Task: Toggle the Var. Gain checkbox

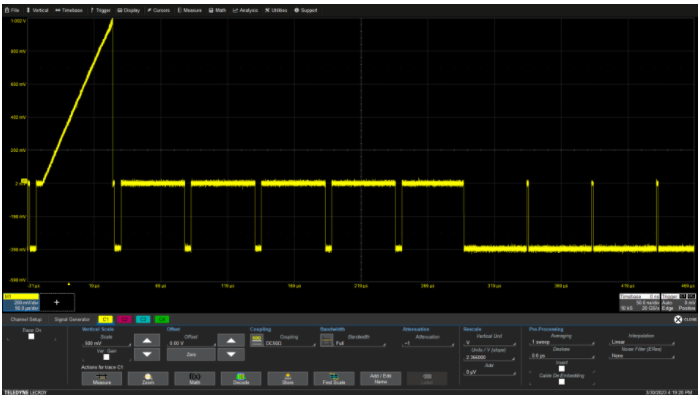Action: click(106, 357)
